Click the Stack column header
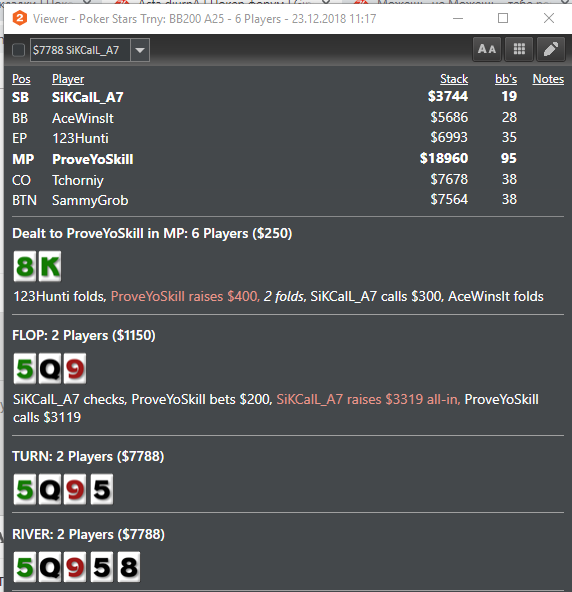Viewport: 572px width, 592px height. [x=454, y=79]
